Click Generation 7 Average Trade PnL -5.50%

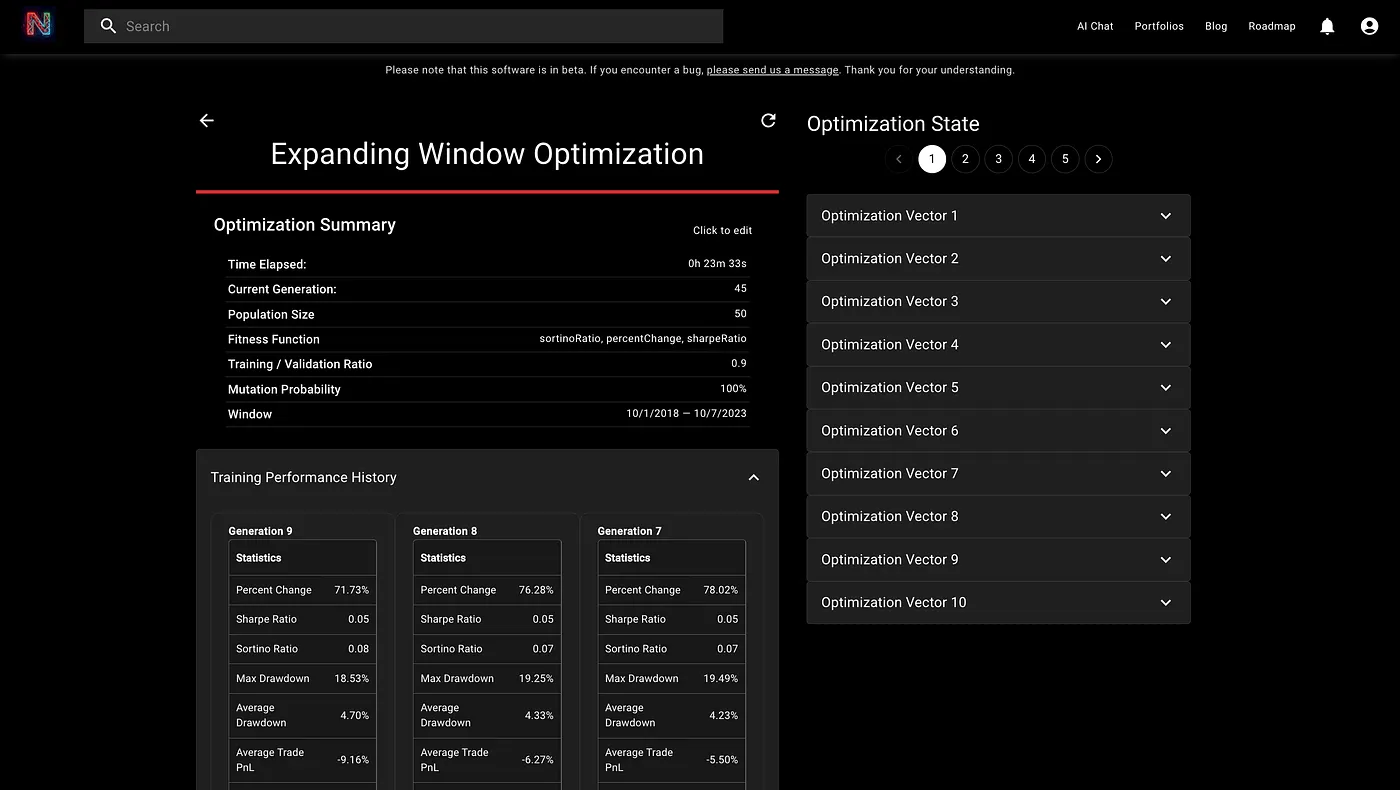click(x=722, y=760)
